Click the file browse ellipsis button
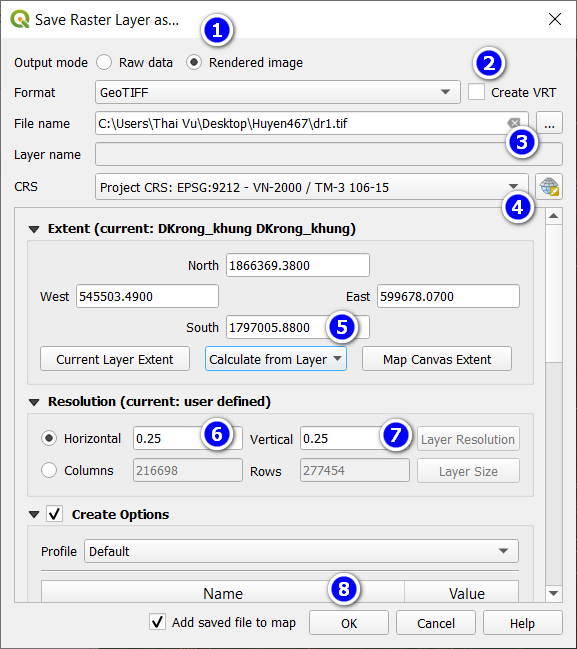The image size is (577, 649). point(549,123)
